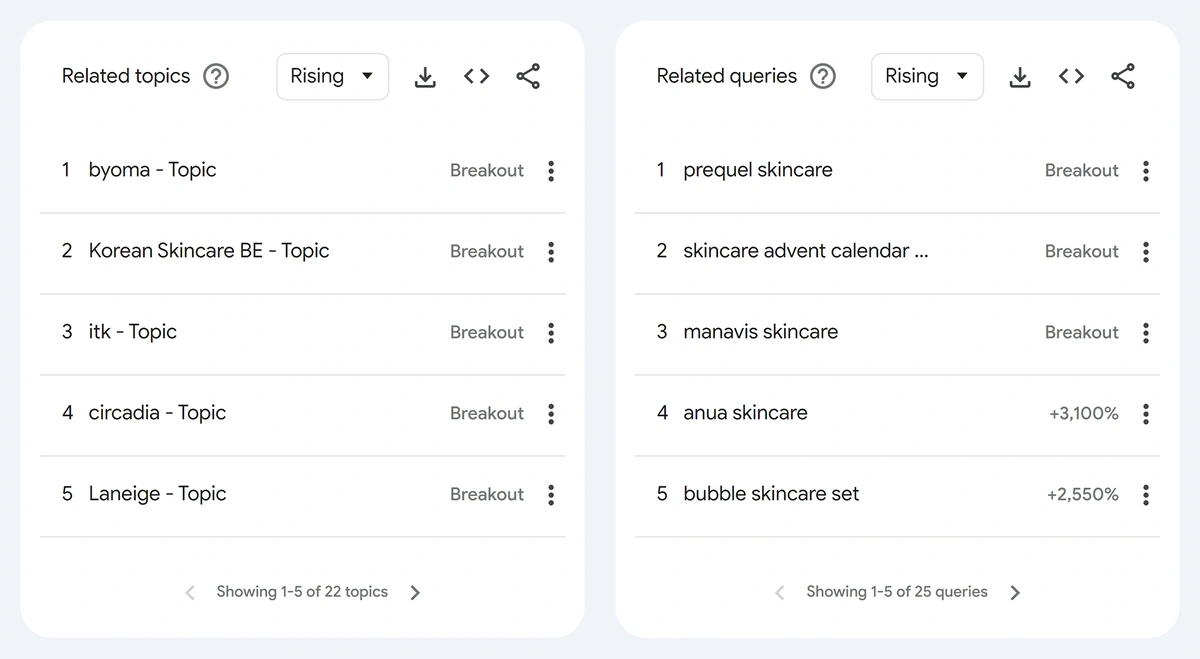Open options menu for bubble skincare set
Screen dimensions: 1200x659
click(x=1146, y=495)
